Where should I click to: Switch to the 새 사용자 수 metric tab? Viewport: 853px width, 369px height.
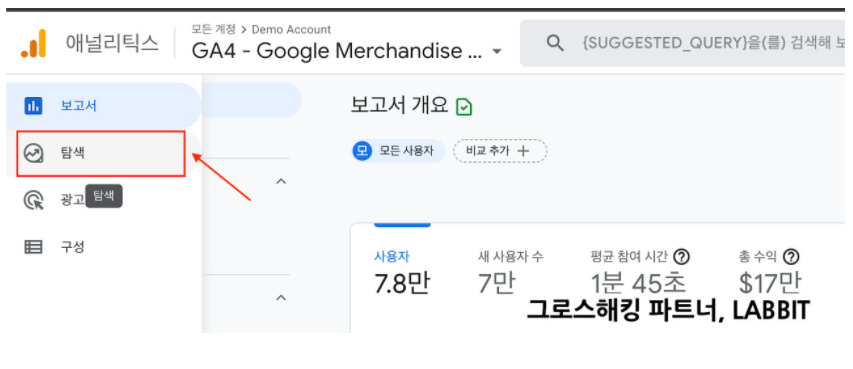(x=510, y=272)
